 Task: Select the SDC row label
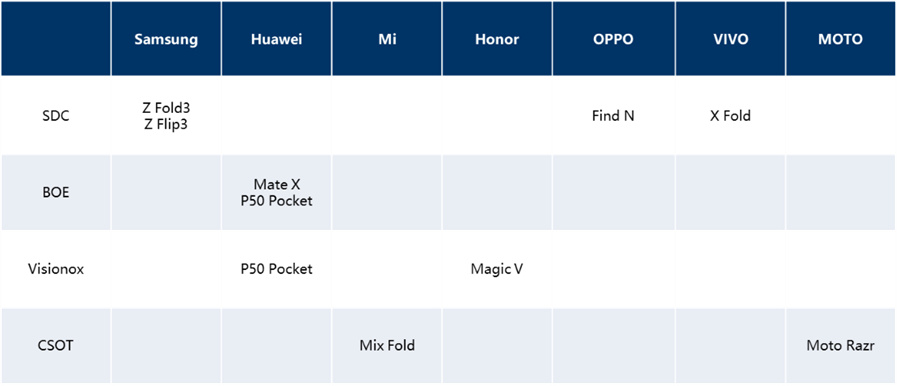(x=56, y=115)
